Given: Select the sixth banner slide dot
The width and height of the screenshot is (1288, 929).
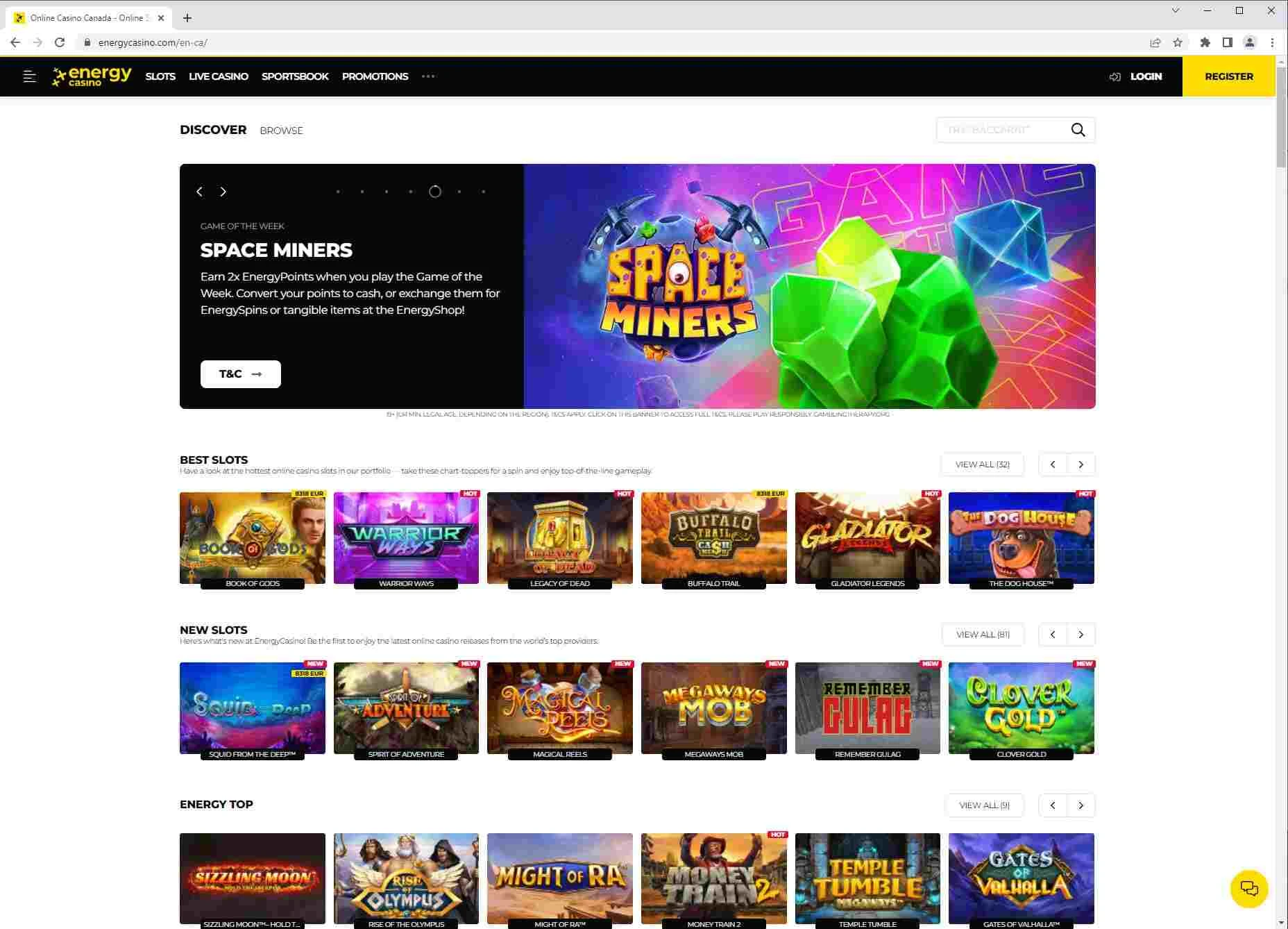Looking at the screenshot, I should click(x=459, y=192).
